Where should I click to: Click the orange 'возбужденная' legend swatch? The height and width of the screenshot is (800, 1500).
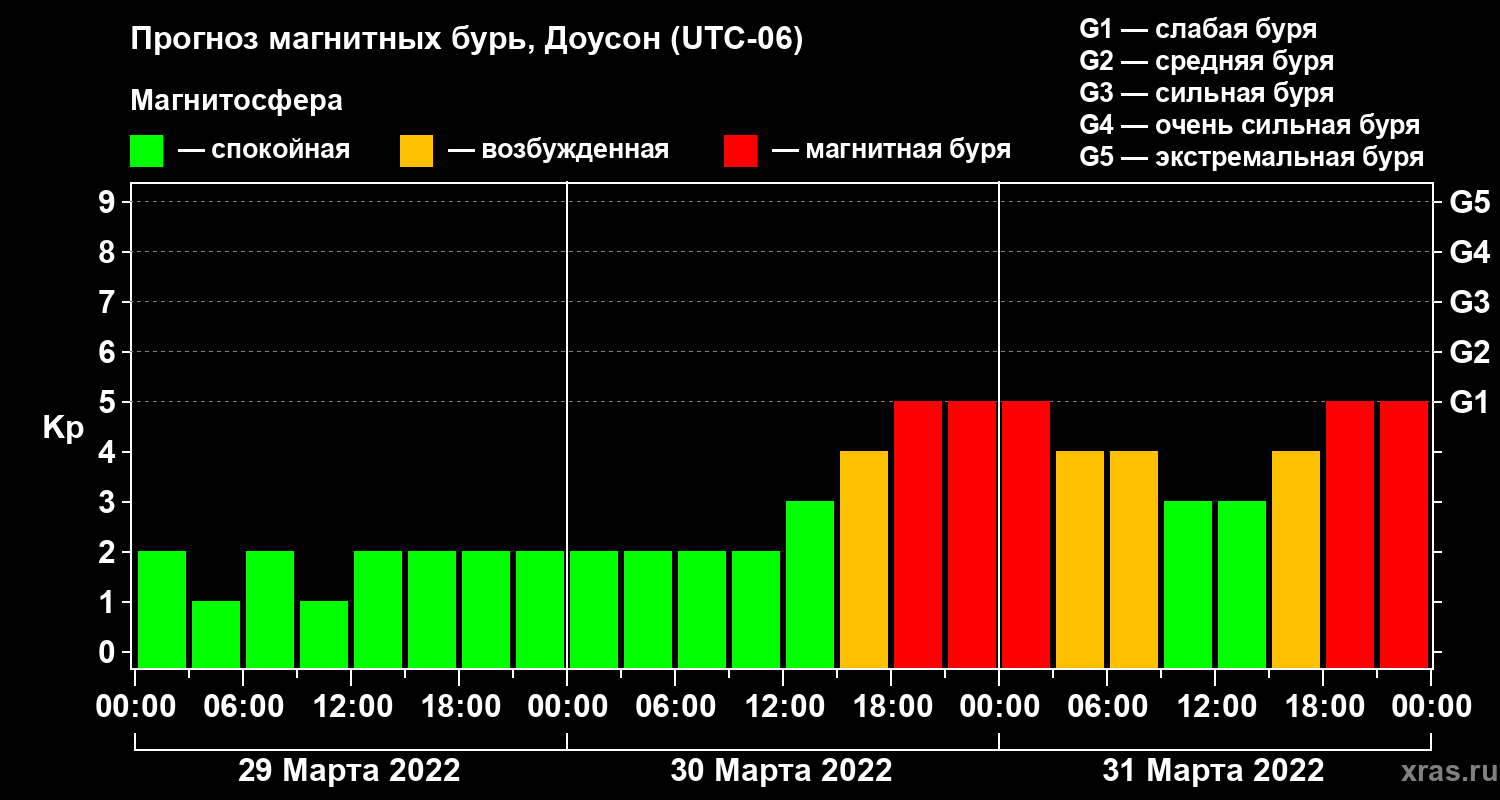416,151
